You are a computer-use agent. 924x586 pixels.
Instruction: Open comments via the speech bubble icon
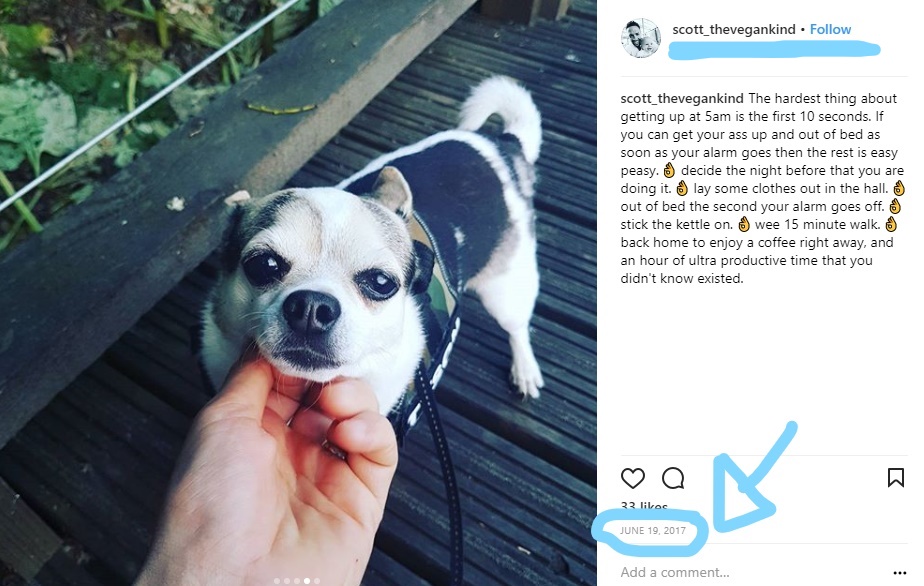tap(673, 478)
